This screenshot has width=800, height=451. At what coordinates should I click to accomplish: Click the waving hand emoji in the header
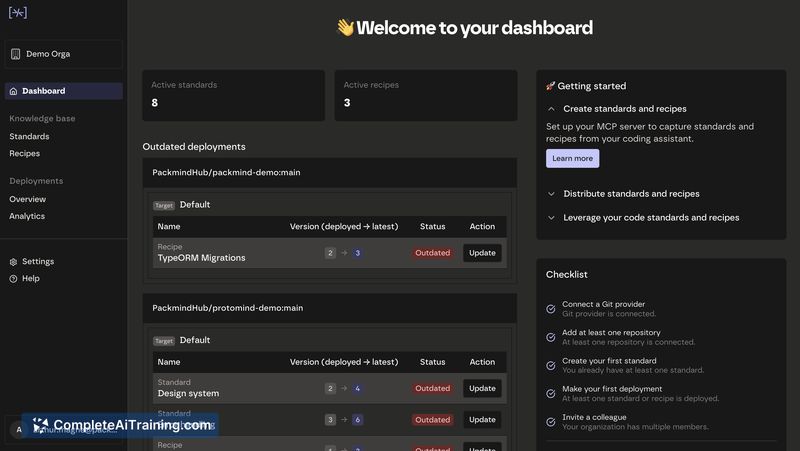[x=345, y=28]
